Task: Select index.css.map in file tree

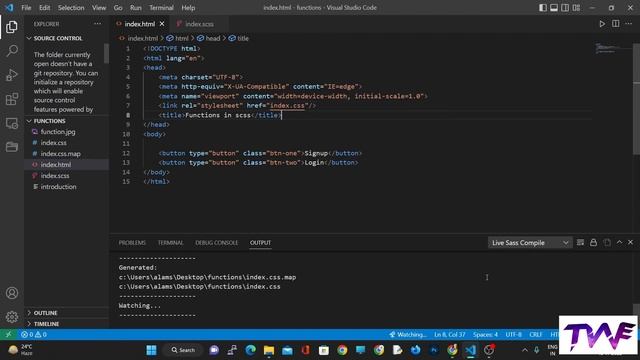Action: tap(60, 153)
